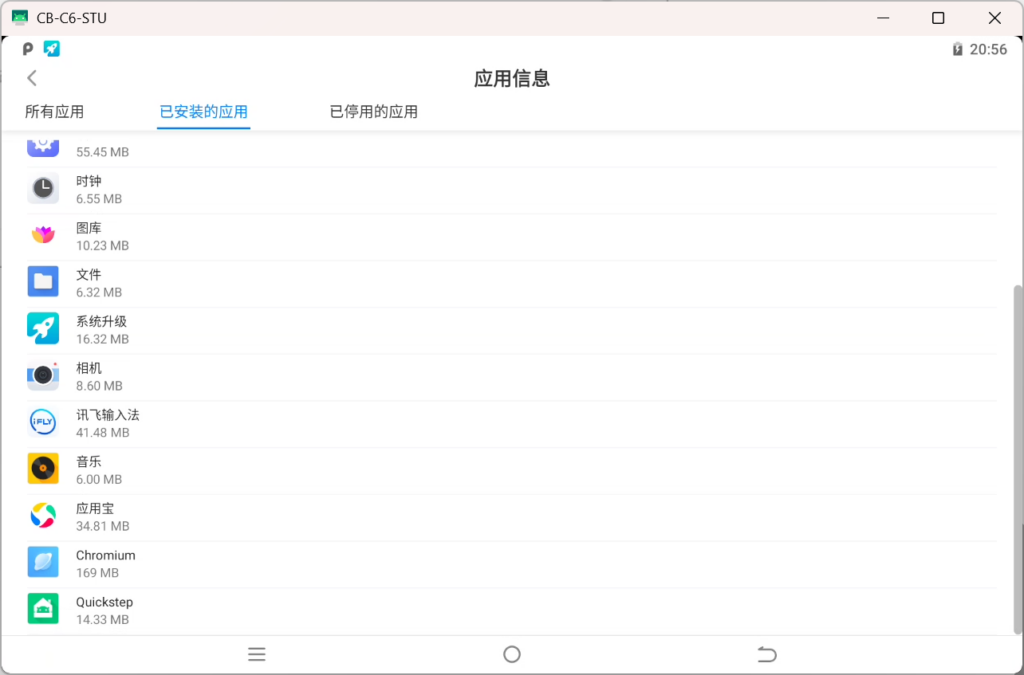The height and width of the screenshot is (675, 1024).
Task: Open the Chromium app icon
Action: pyautogui.click(x=43, y=562)
